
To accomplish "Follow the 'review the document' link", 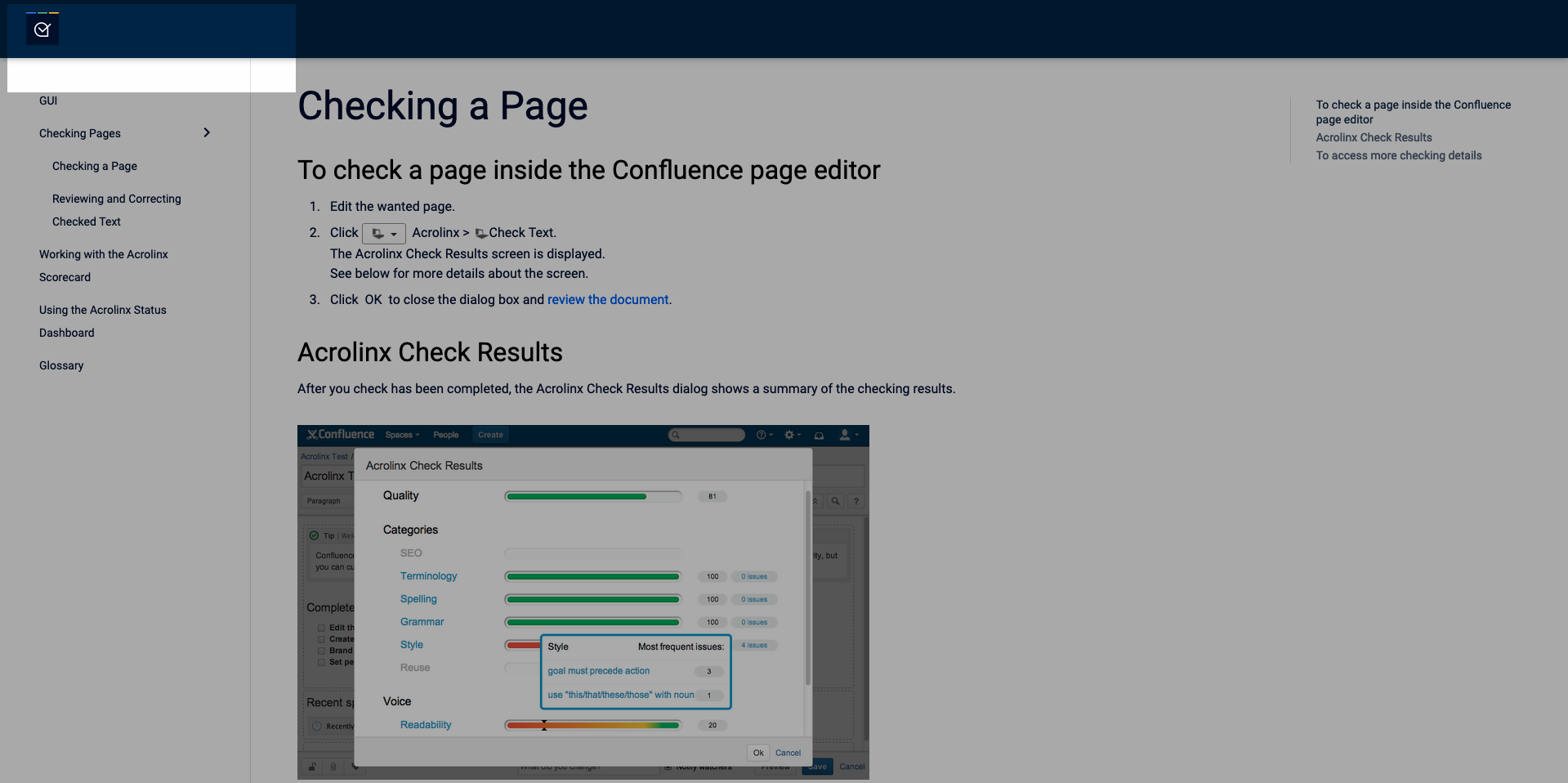I will point(607,300).
